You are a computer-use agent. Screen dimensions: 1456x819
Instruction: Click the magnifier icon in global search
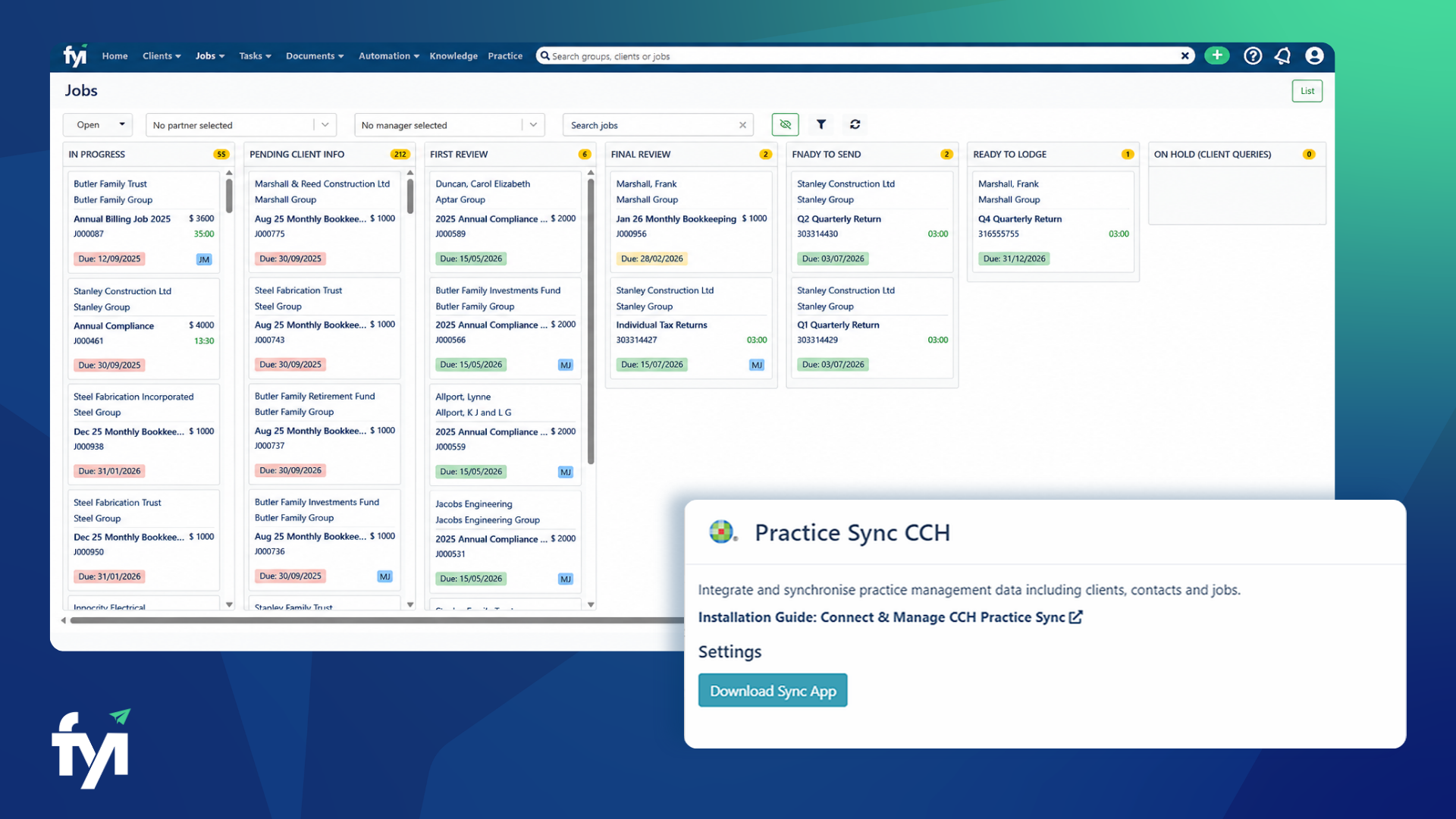544,55
